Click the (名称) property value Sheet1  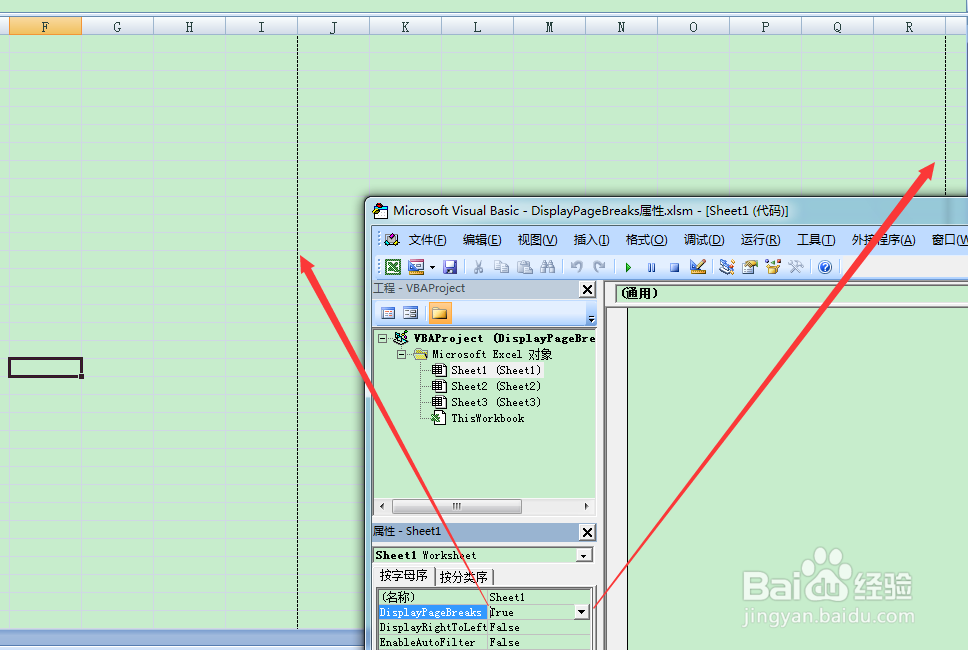538,597
